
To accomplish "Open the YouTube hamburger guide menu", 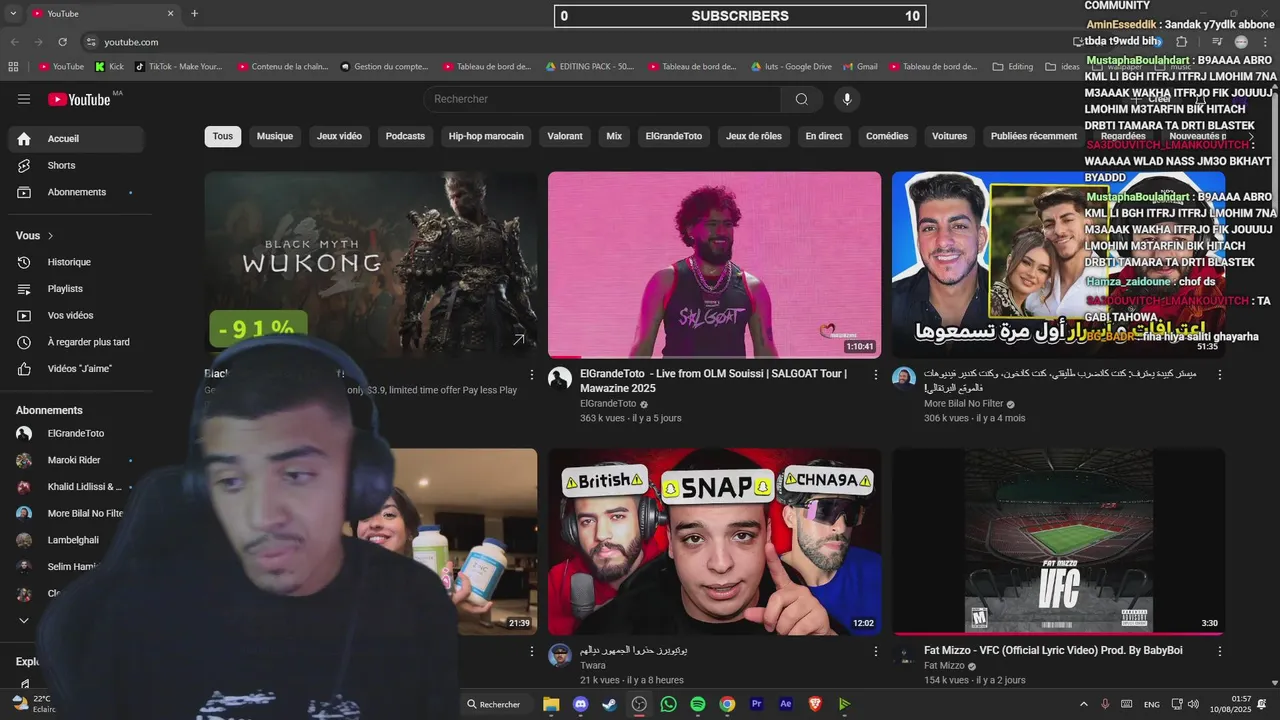I will [x=24, y=99].
